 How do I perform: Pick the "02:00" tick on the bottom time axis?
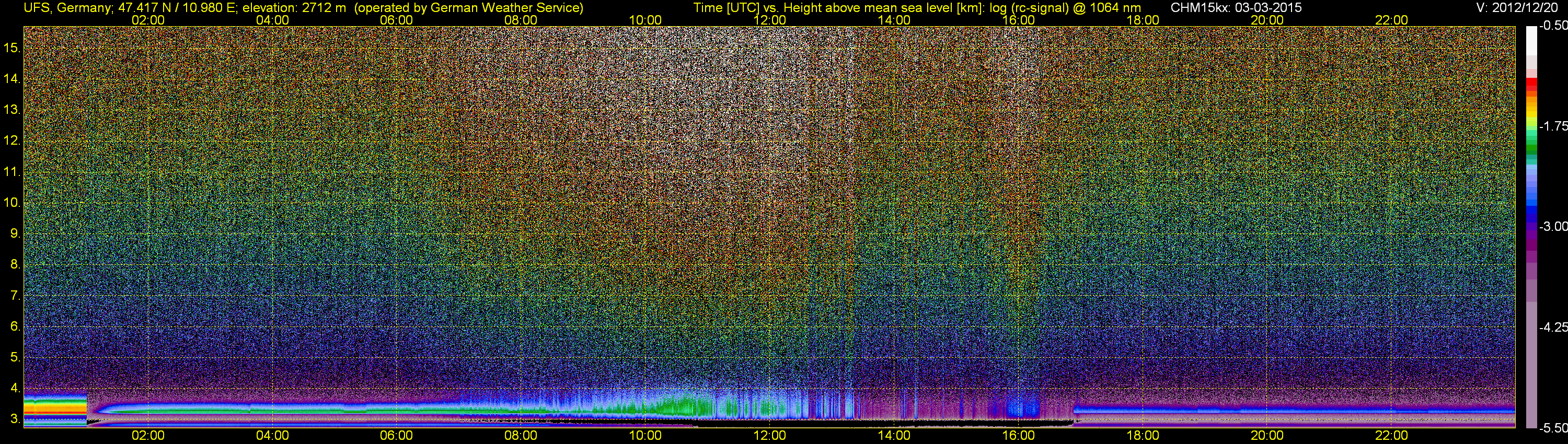[148, 436]
